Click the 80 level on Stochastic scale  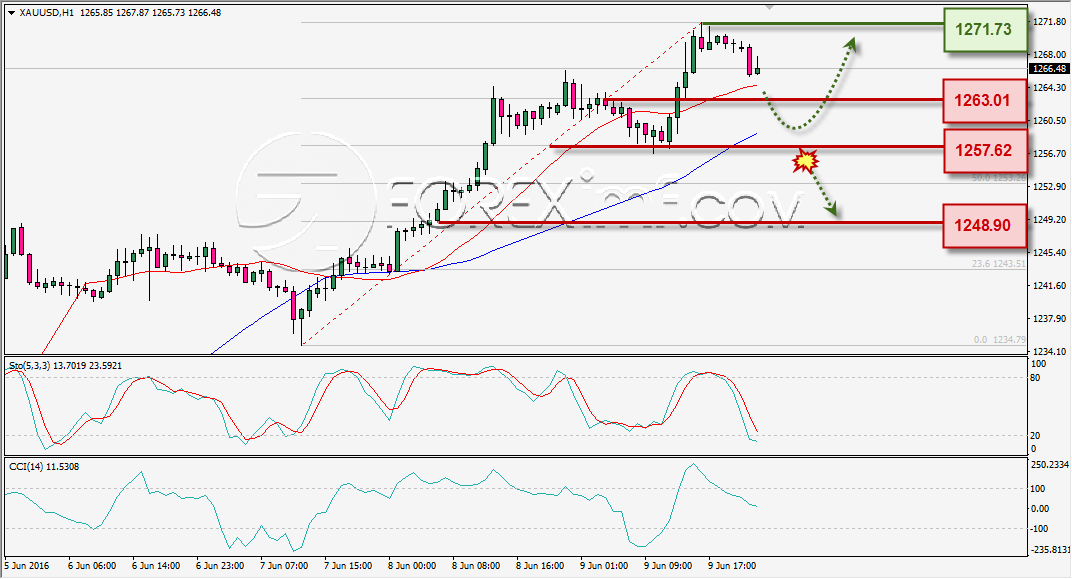pos(1035,377)
